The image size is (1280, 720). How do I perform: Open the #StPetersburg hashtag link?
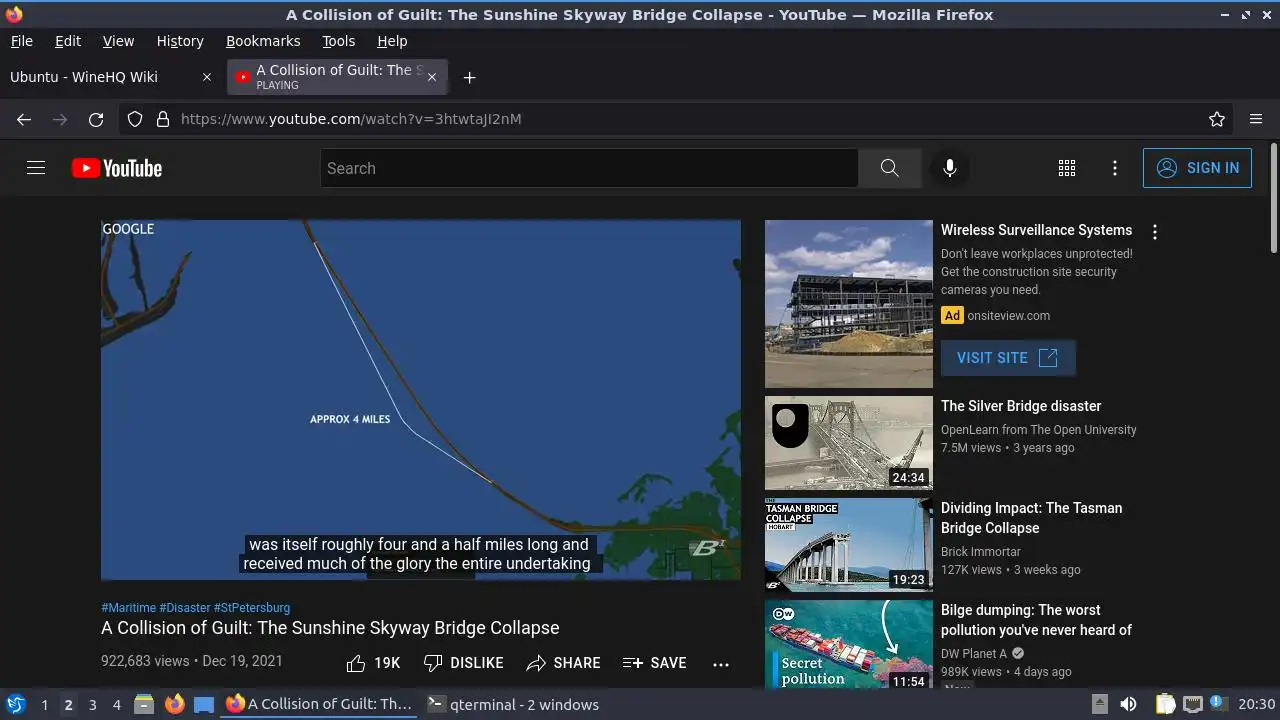(x=252, y=607)
